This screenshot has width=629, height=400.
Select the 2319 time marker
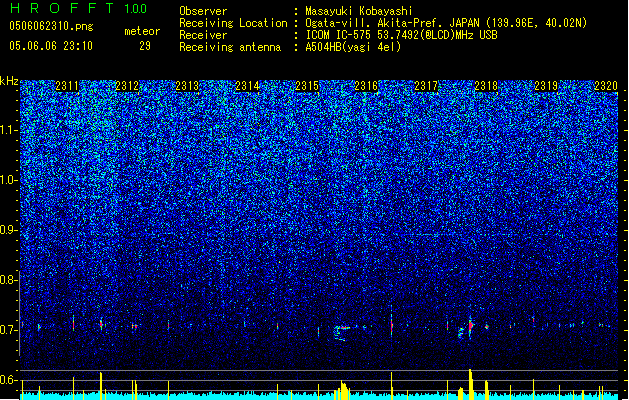(x=546, y=86)
